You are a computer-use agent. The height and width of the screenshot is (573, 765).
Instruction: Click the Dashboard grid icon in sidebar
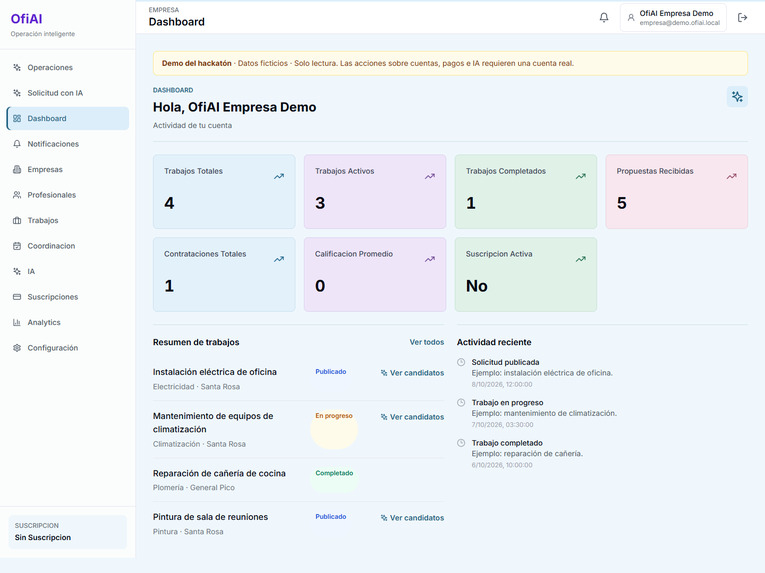tap(17, 118)
